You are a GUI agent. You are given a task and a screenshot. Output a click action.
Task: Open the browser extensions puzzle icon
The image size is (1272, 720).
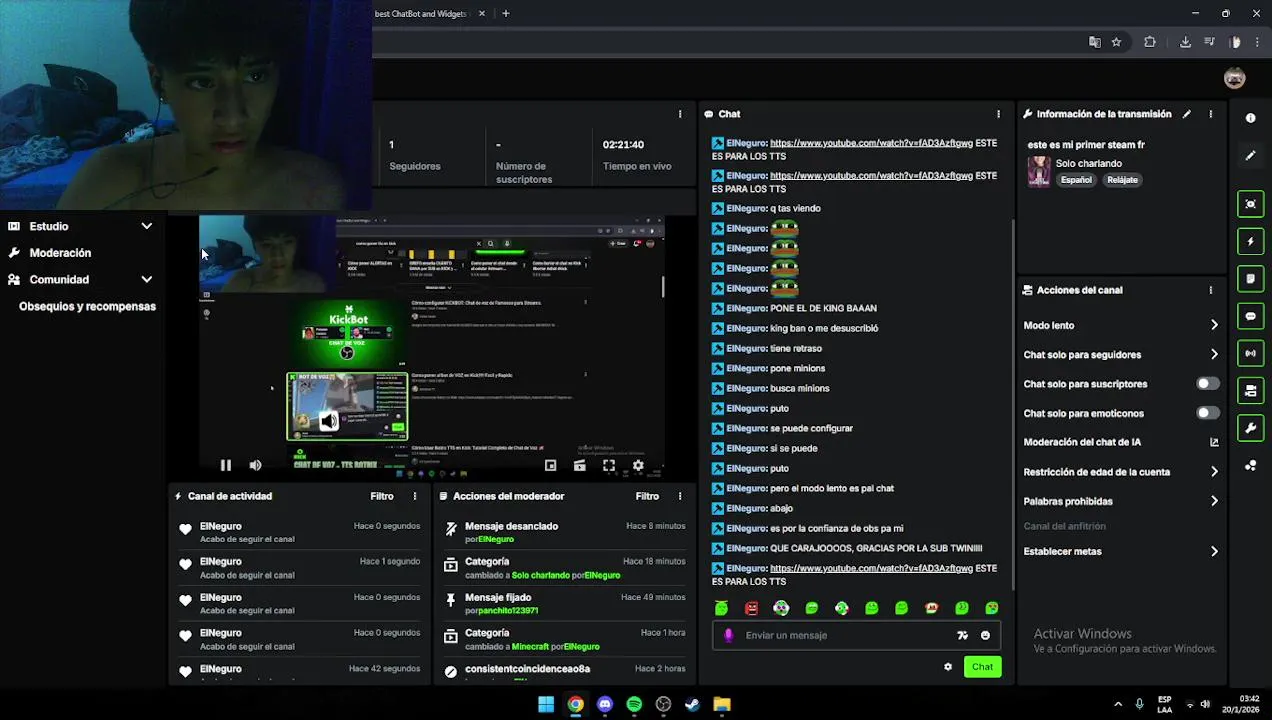pyautogui.click(x=1149, y=42)
